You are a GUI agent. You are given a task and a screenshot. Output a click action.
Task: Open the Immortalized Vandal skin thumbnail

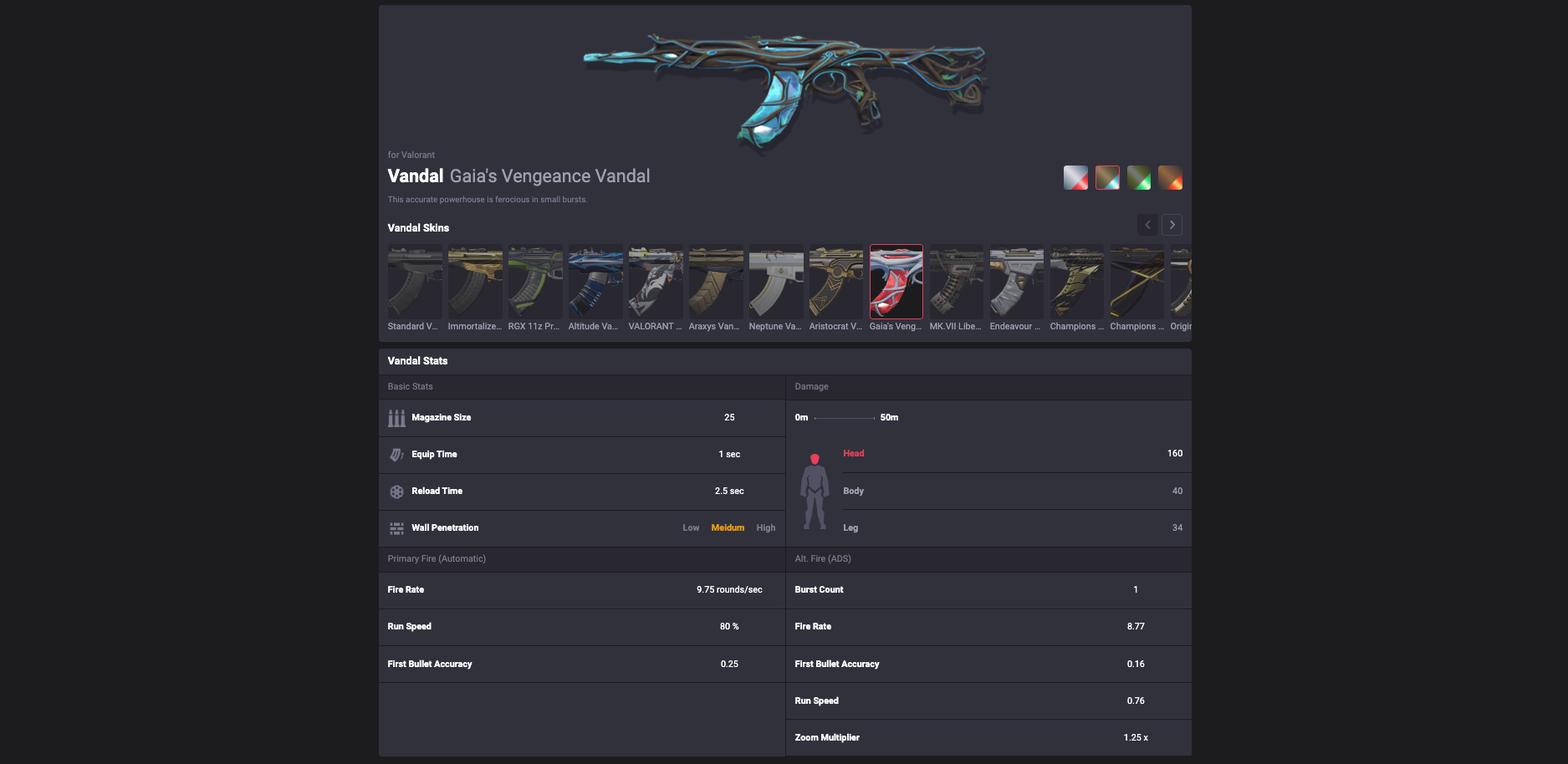475,282
